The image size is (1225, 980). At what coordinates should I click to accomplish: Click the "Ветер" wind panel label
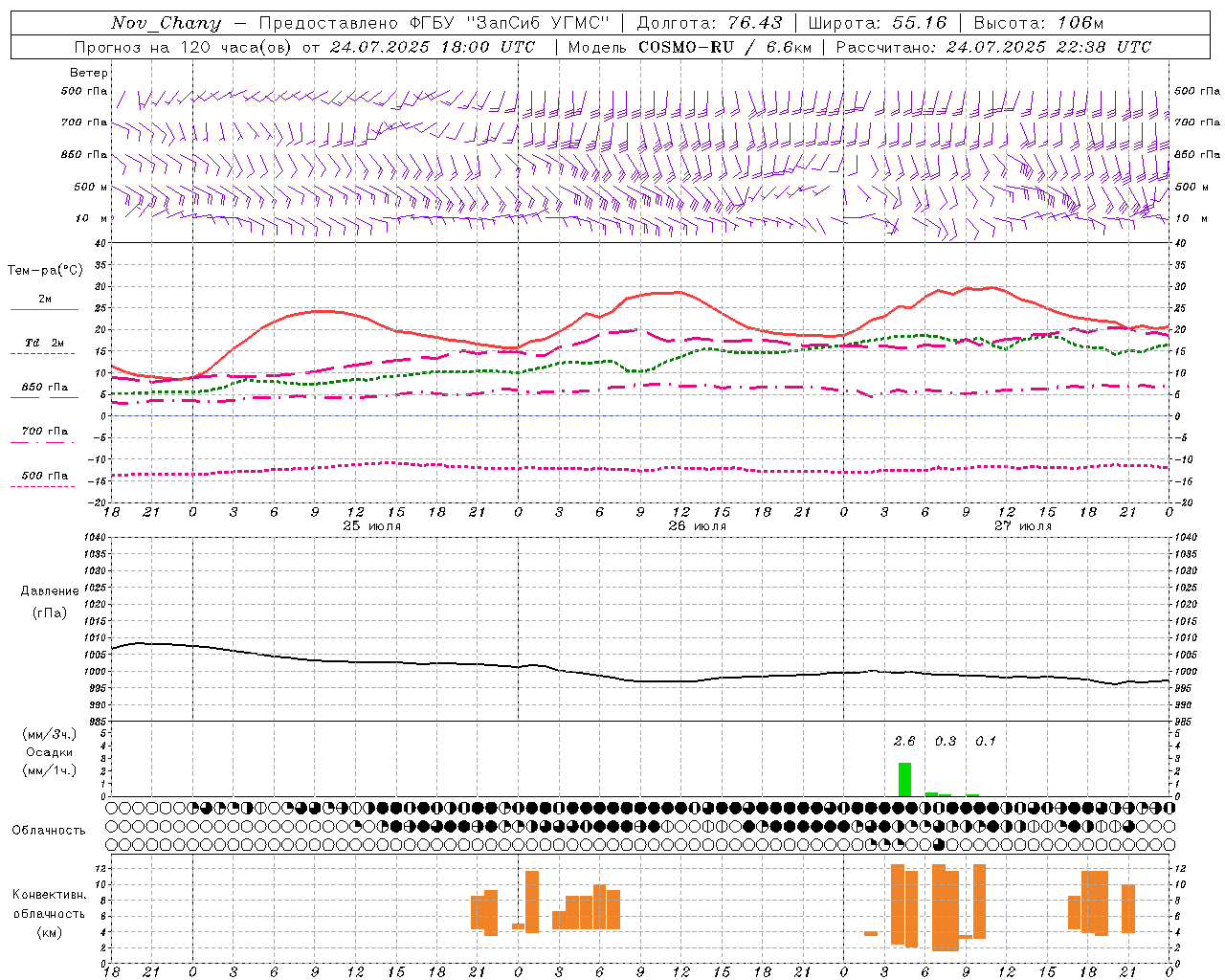[88, 73]
